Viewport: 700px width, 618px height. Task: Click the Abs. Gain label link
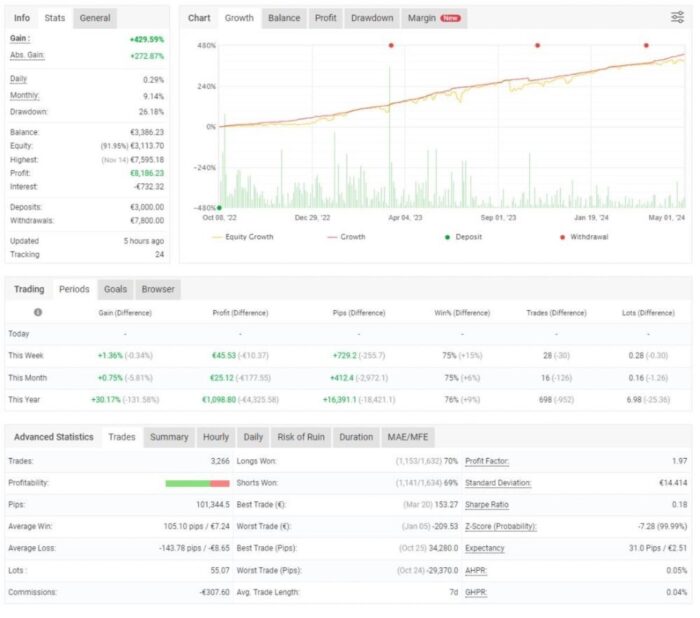[x=27, y=56]
